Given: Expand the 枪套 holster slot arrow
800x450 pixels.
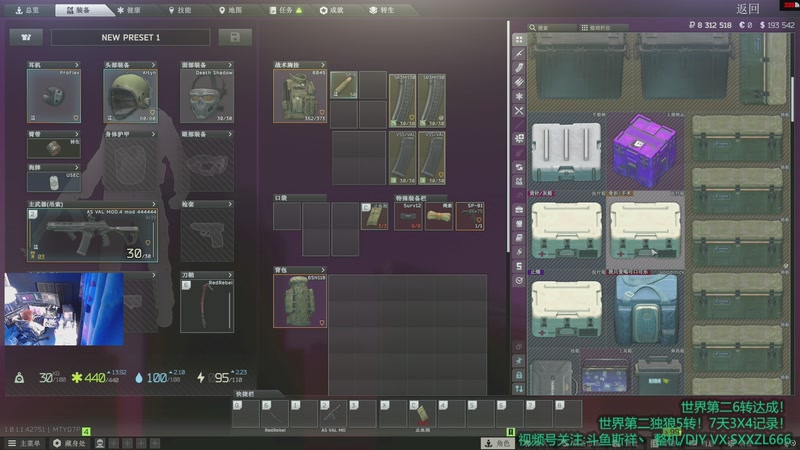Looking at the screenshot, I should point(230,204).
